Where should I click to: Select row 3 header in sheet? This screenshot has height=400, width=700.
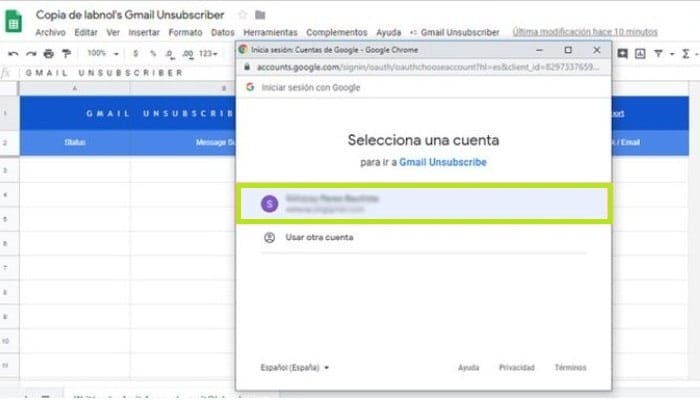pyautogui.click(x=9, y=171)
